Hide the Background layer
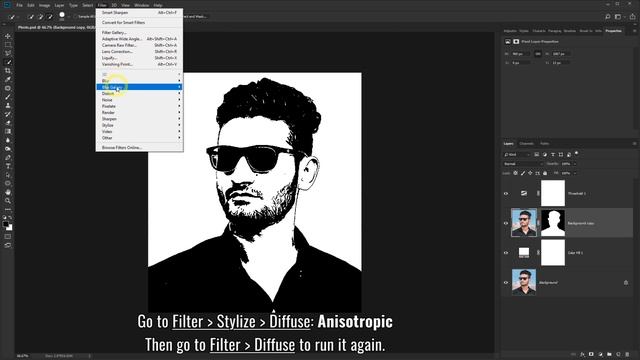Viewport: 640px width, 360px height. (506, 282)
